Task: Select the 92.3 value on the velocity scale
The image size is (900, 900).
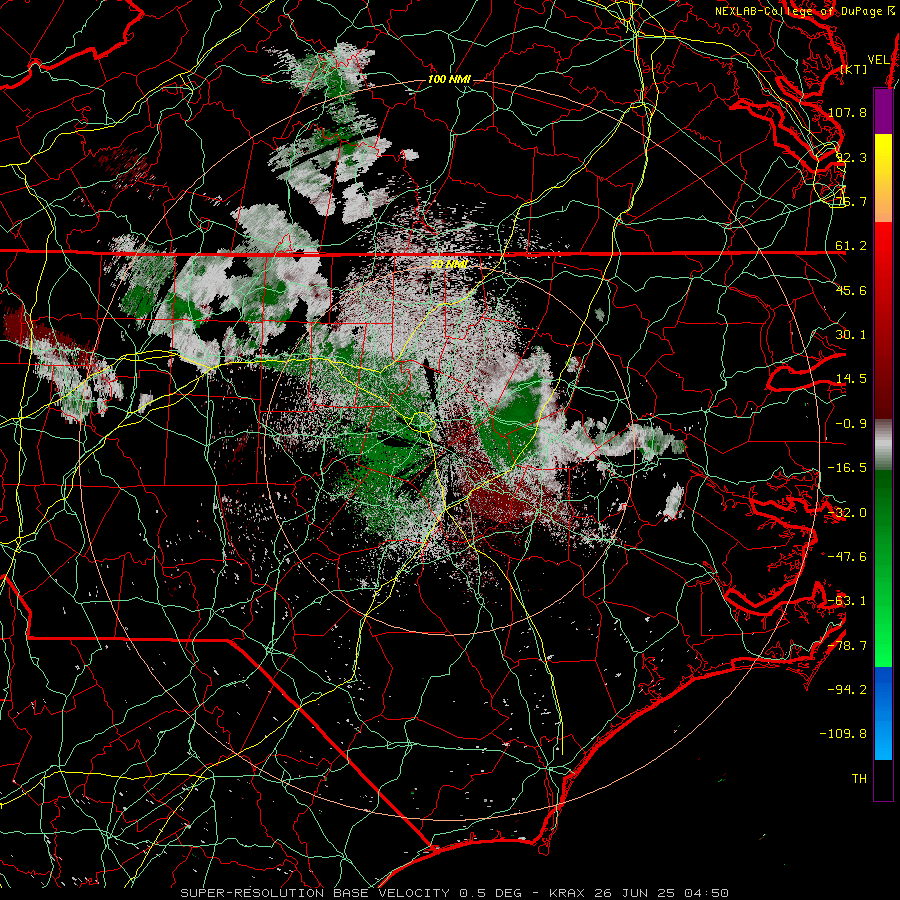Action: coord(851,157)
